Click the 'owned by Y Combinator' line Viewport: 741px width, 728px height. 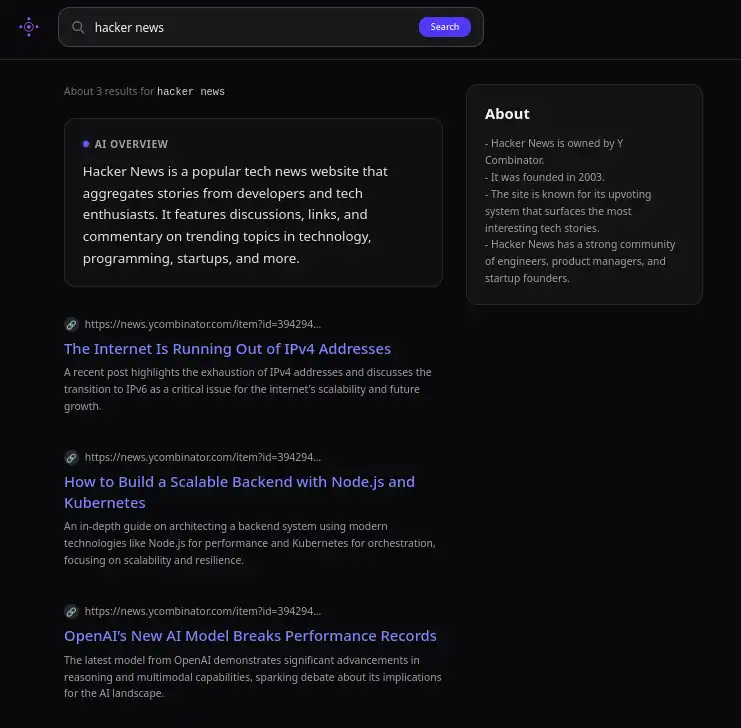(x=553, y=151)
